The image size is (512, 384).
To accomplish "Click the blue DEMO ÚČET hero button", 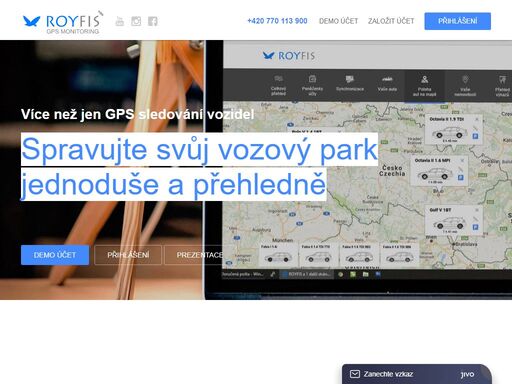I will pos(55,255).
